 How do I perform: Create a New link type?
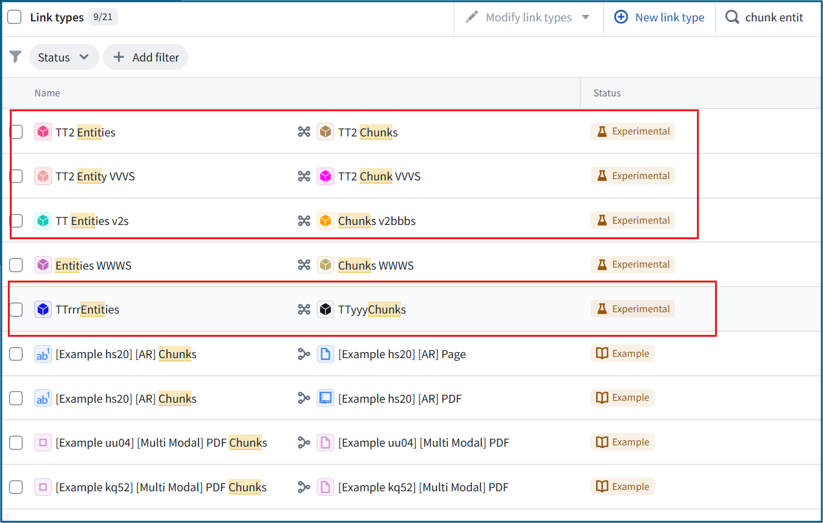tap(659, 17)
